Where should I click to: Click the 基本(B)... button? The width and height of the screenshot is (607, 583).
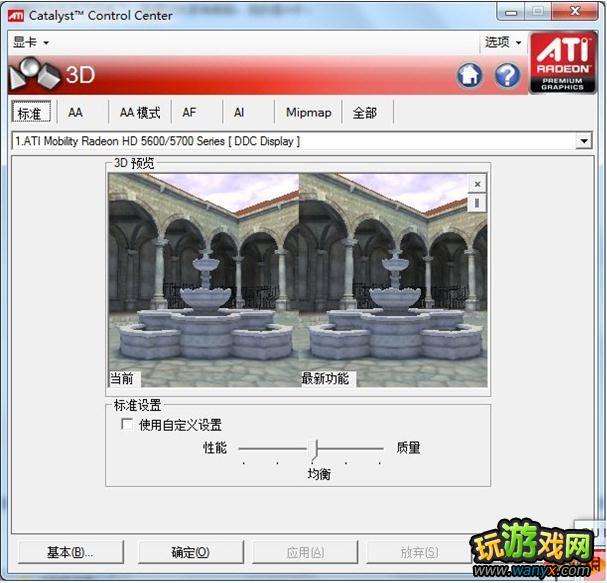coord(70,552)
